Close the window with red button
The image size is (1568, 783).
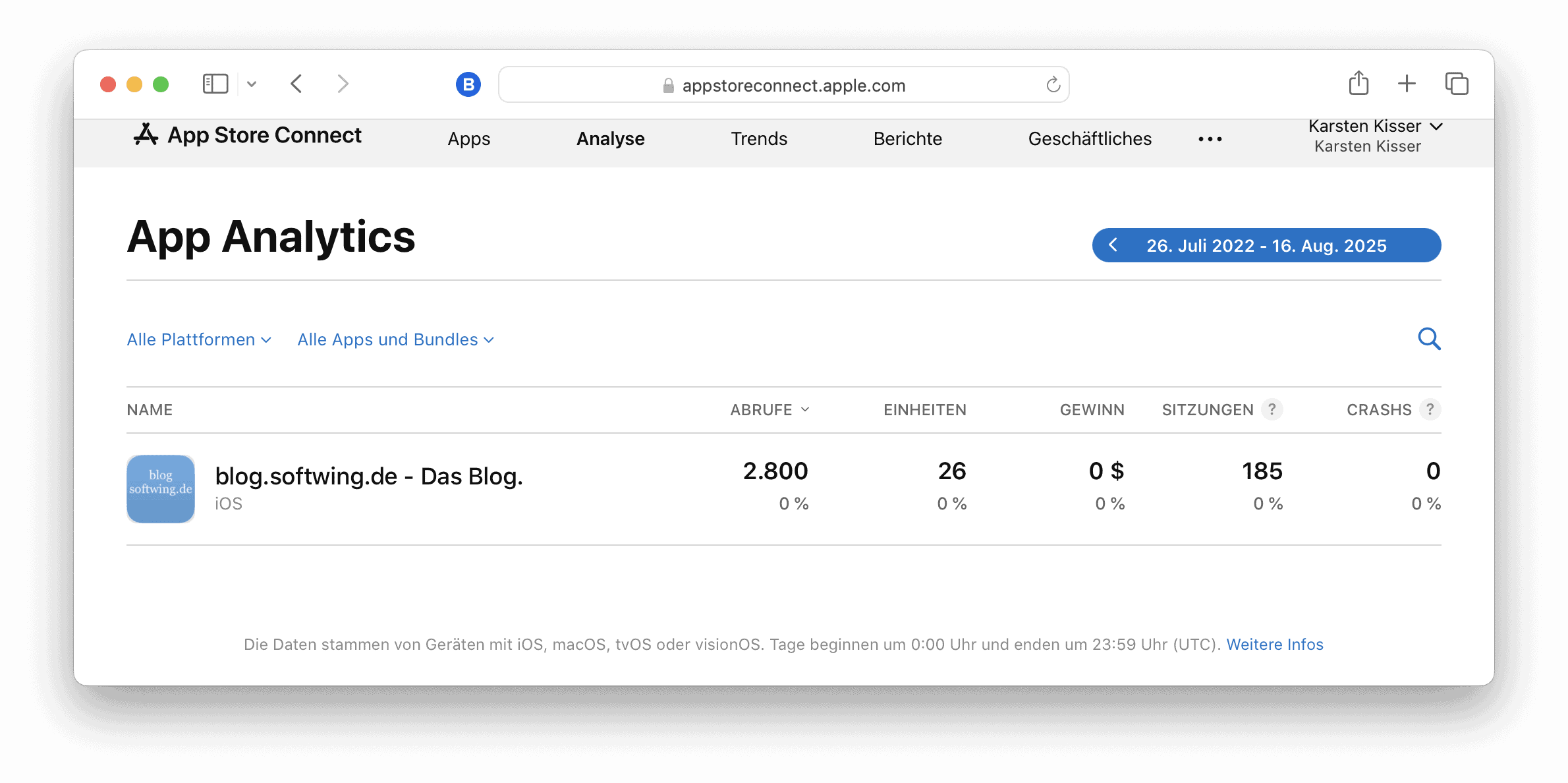[x=108, y=84]
